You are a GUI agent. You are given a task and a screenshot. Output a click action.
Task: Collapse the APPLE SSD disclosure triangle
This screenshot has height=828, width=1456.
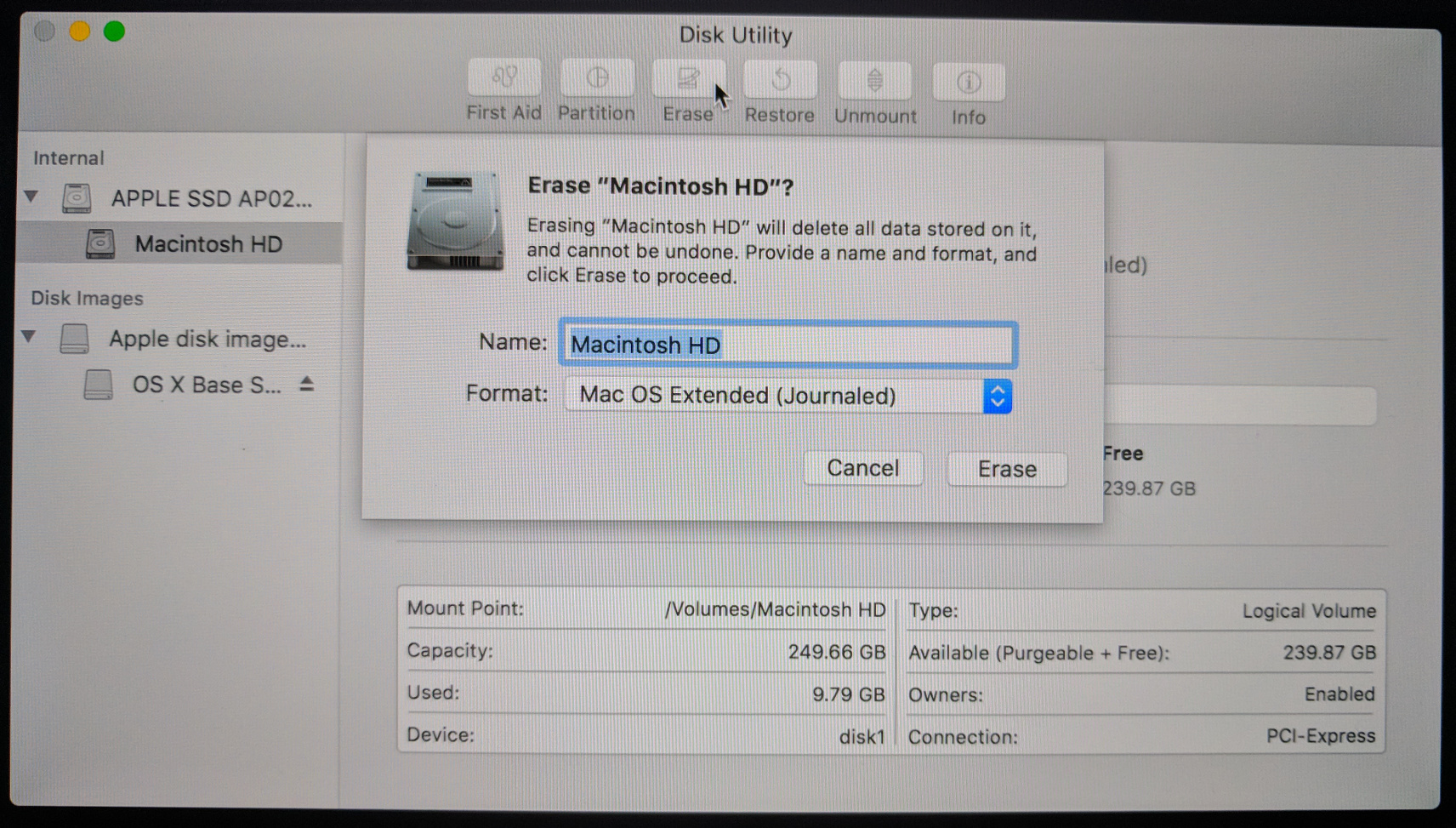pyautogui.click(x=31, y=197)
